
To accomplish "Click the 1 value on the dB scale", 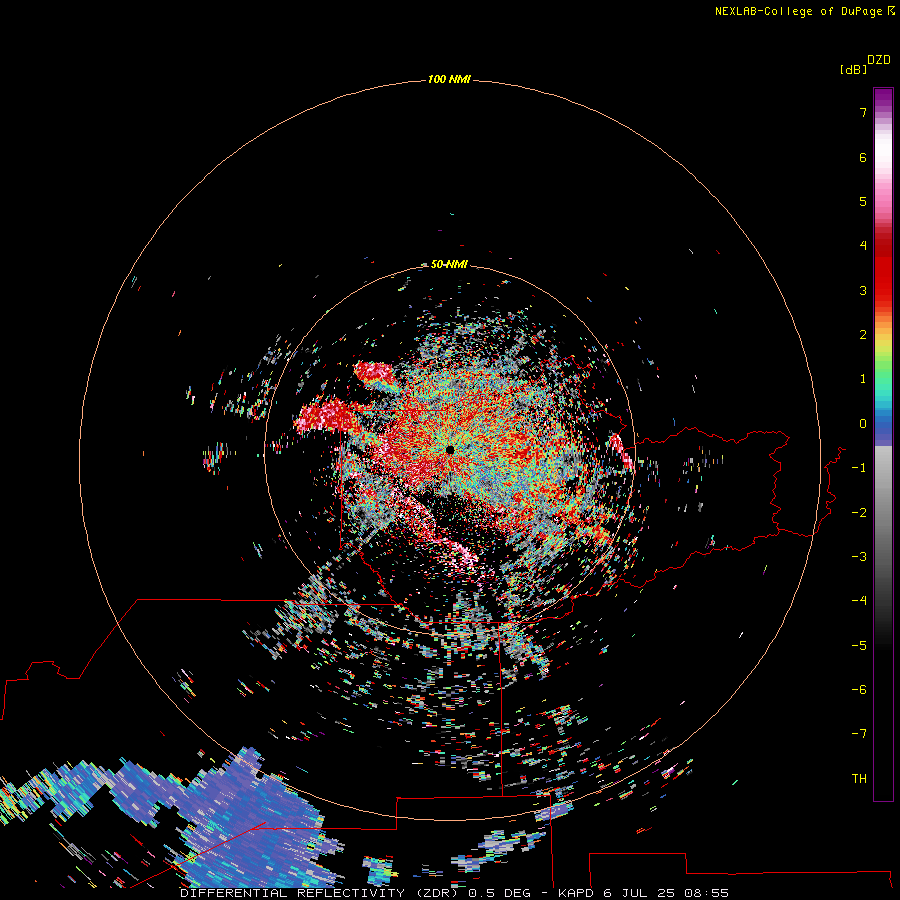I will [863, 379].
